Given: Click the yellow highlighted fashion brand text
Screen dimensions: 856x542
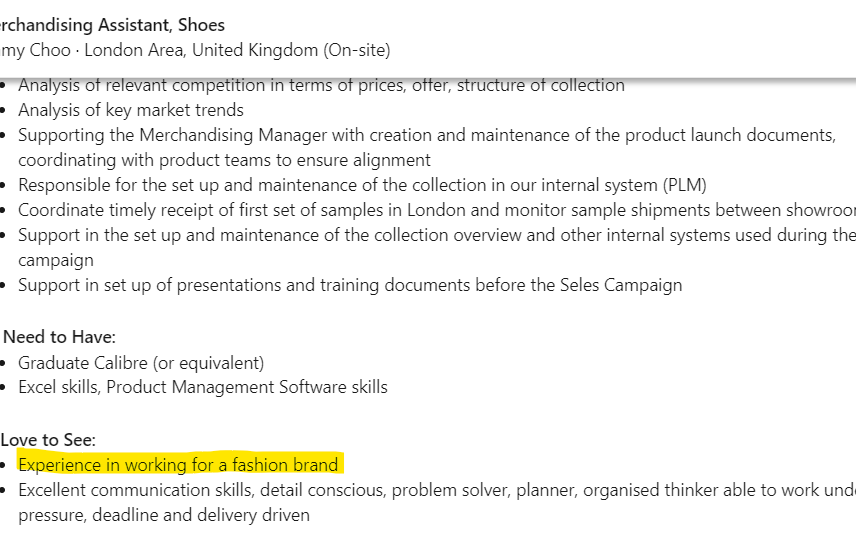Looking at the screenshot, I should [x=178, y=465].
